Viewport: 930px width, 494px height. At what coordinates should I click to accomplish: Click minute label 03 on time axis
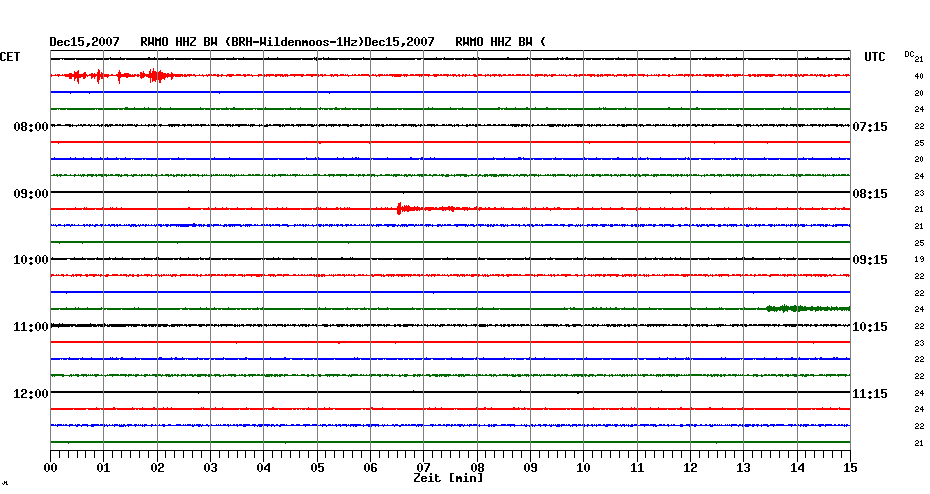[x=211, y=467]
